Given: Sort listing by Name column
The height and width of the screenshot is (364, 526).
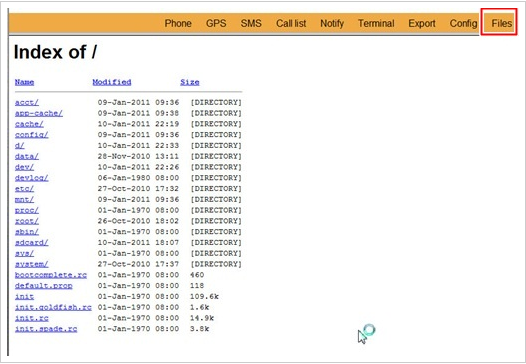Looking at the screenshot, I should pos(24,82).
